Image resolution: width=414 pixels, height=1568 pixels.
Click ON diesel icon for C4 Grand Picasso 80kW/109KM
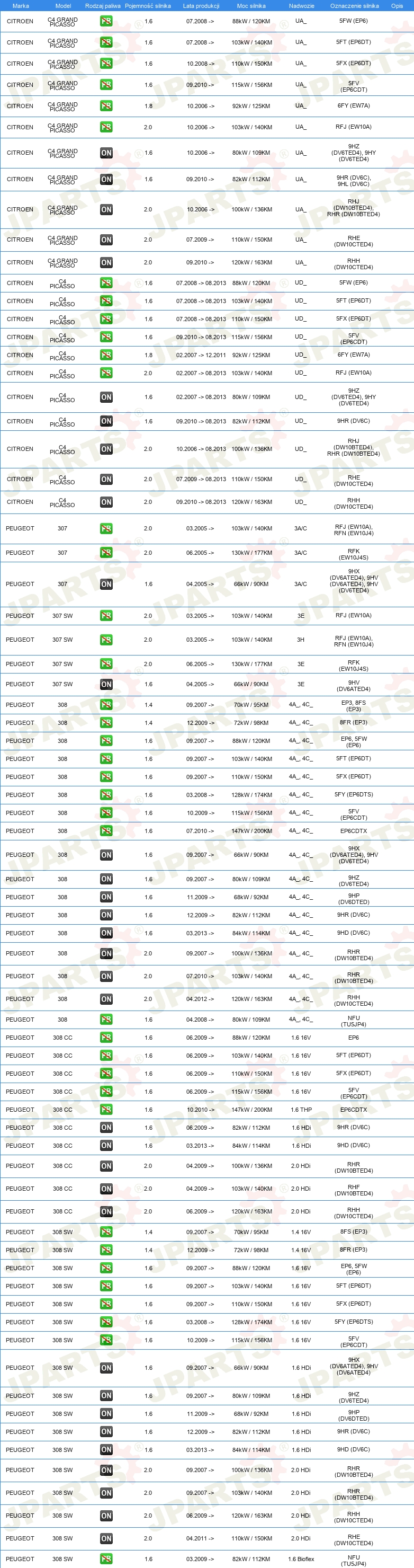pos(106,153)
